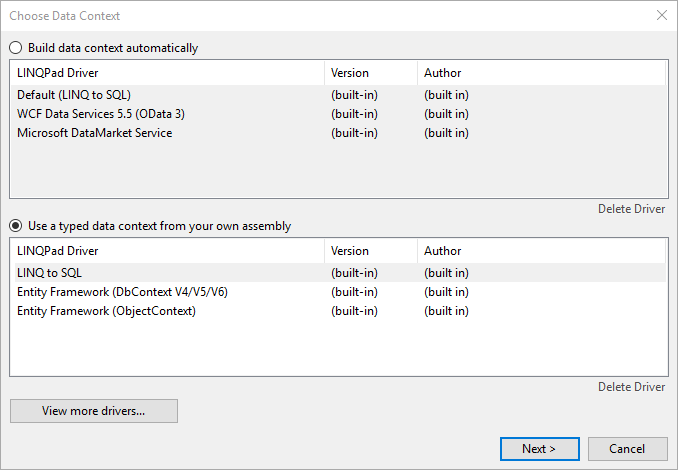This screenshot has width=678, height=470.
Task: Cancel the Choose Data Context dialog
Action: [x=627, y=449]
